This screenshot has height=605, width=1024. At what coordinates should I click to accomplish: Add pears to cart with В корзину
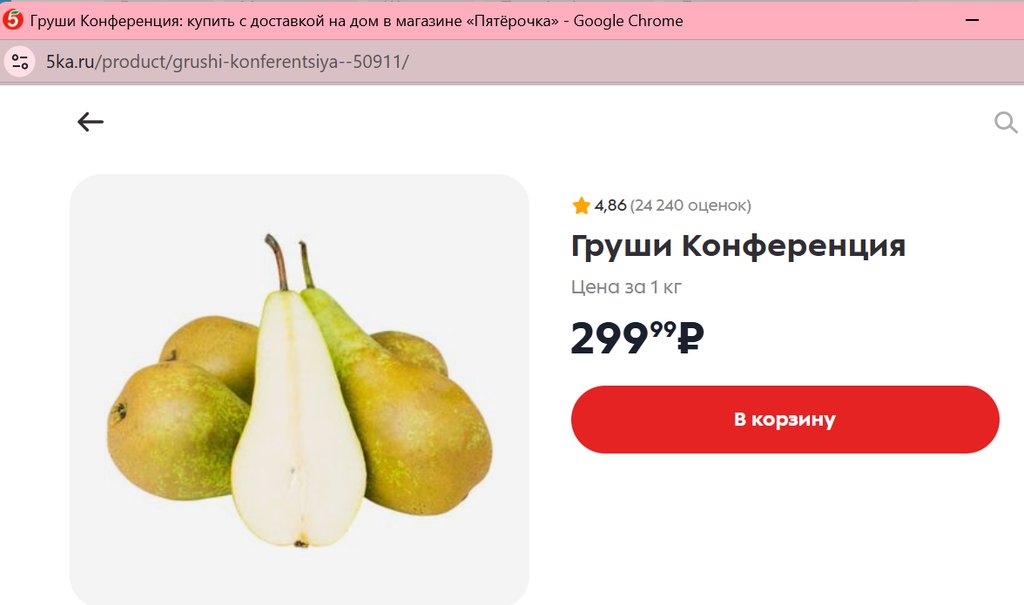[x=785, y=419]
